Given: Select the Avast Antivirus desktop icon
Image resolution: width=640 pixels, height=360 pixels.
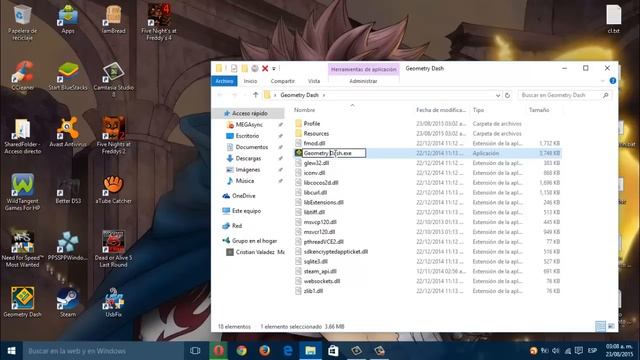Looking at the screenshot, I should 68,132.
